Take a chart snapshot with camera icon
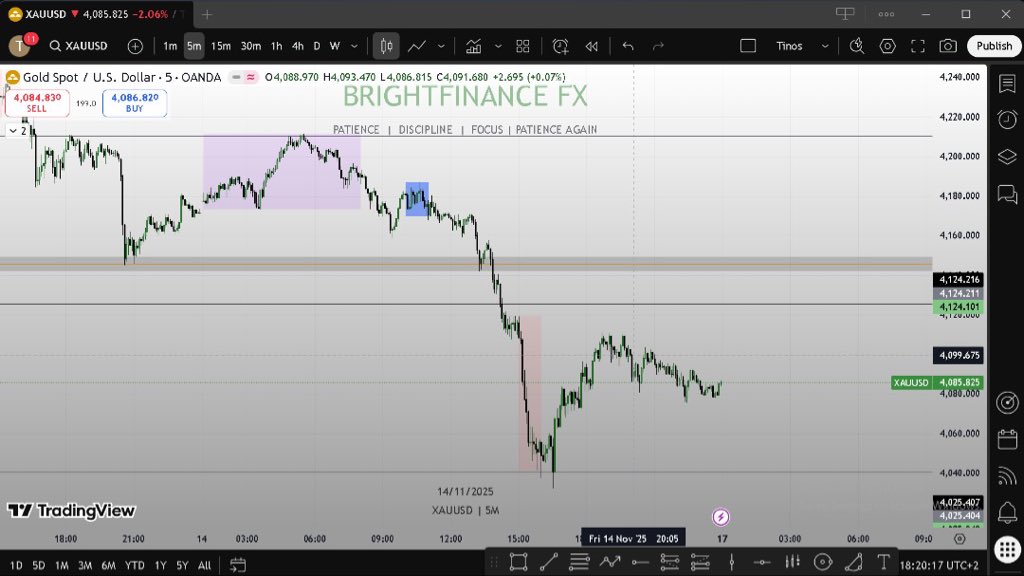 [x=948, y=46]
